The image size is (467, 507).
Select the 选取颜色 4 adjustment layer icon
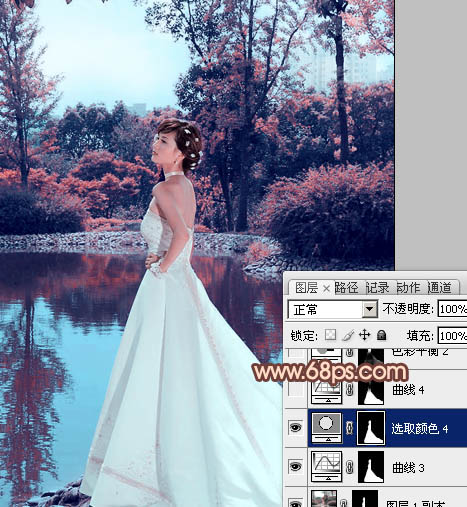(326, 427)
